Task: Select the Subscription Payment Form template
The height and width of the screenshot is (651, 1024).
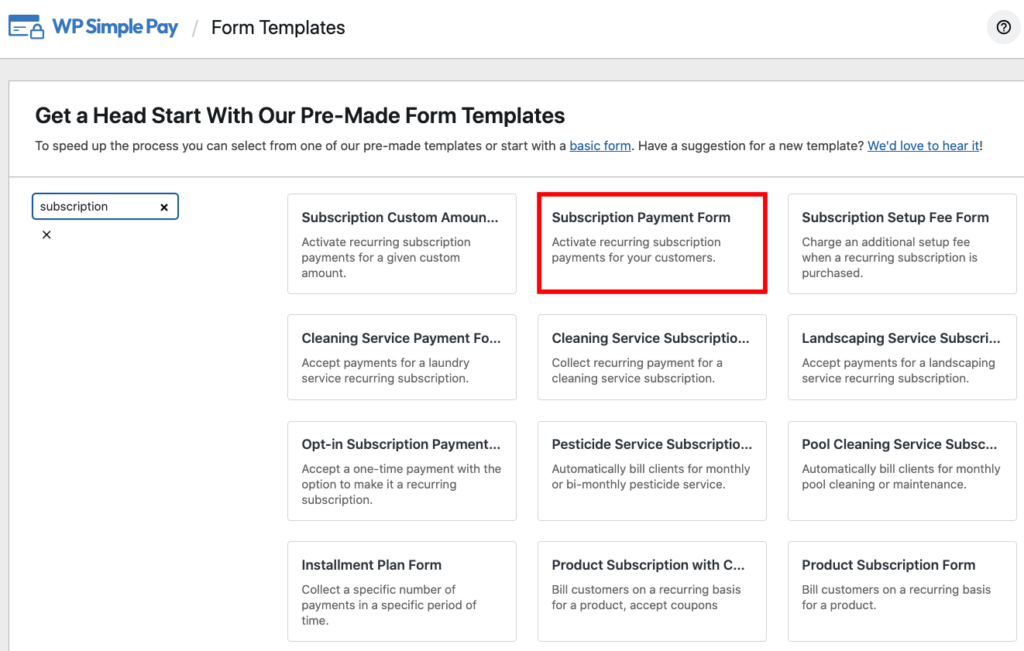Action: [x=652, y=243]
